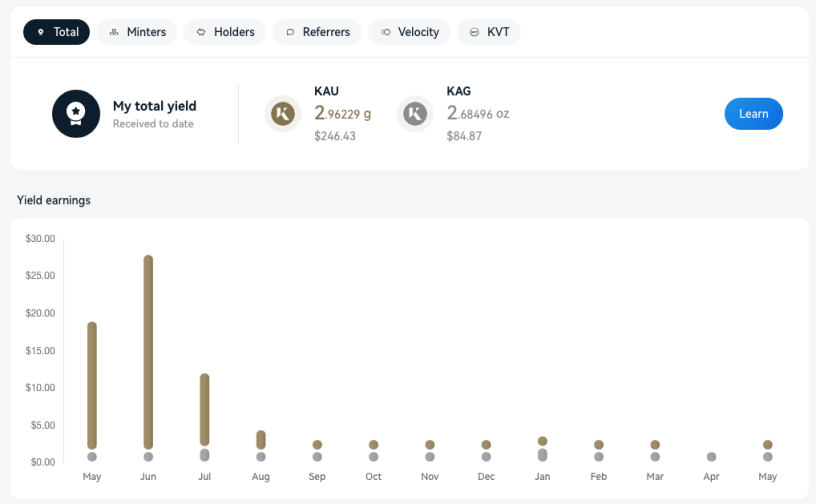Image resolution: width=816 pixels, height=504 pixels.
Task: Switch to the Minters tab
Action: point(137,32)
